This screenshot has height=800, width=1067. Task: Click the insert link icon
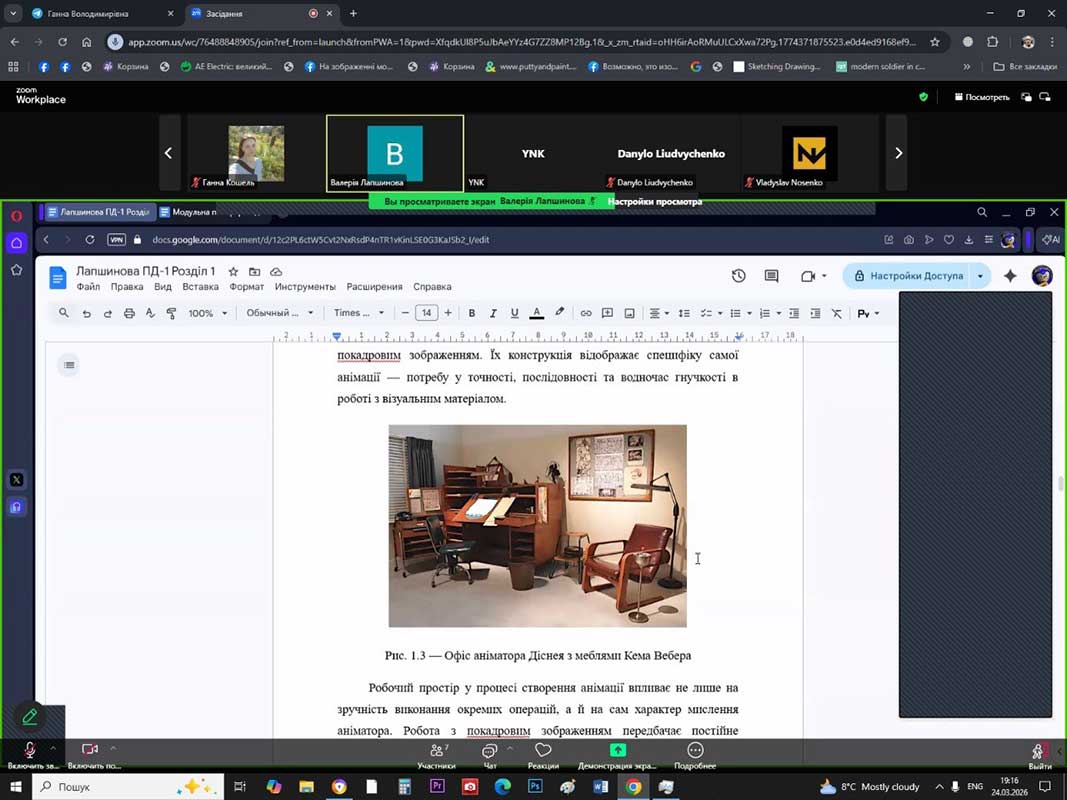coord(586,313)
